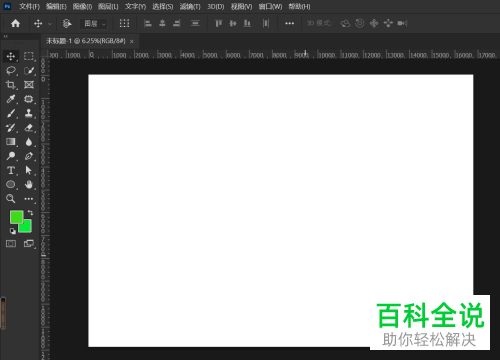Select the Brush tool
This screenshot has width=500, height=360.
[x=11, y=113]
